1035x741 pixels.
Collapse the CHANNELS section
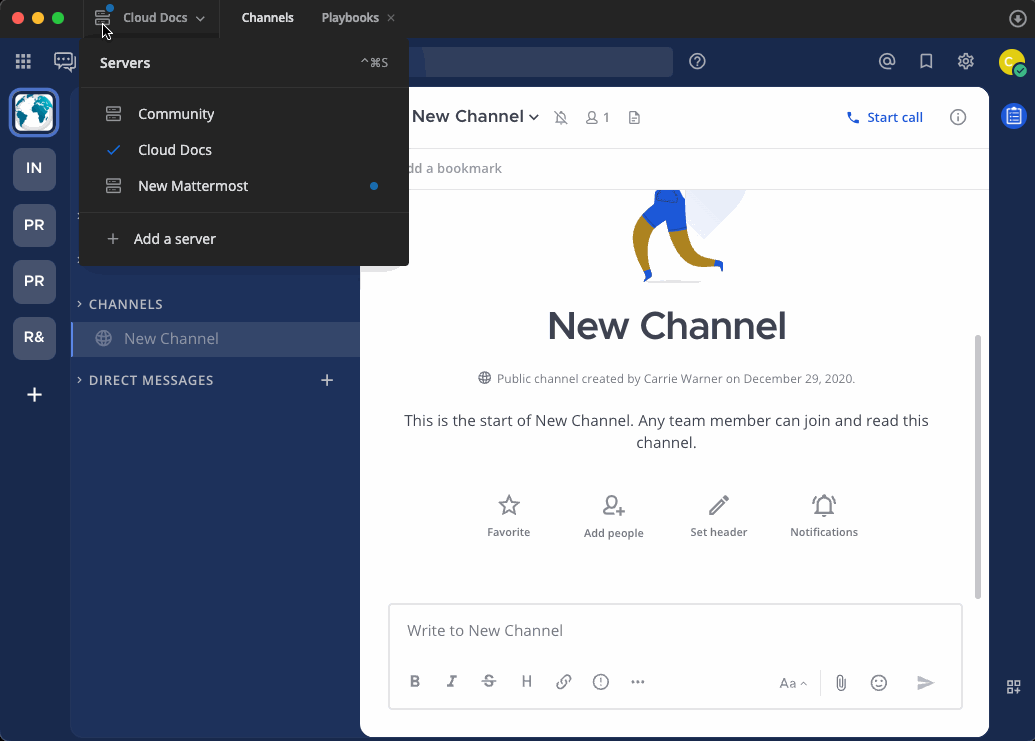[79, 304]
